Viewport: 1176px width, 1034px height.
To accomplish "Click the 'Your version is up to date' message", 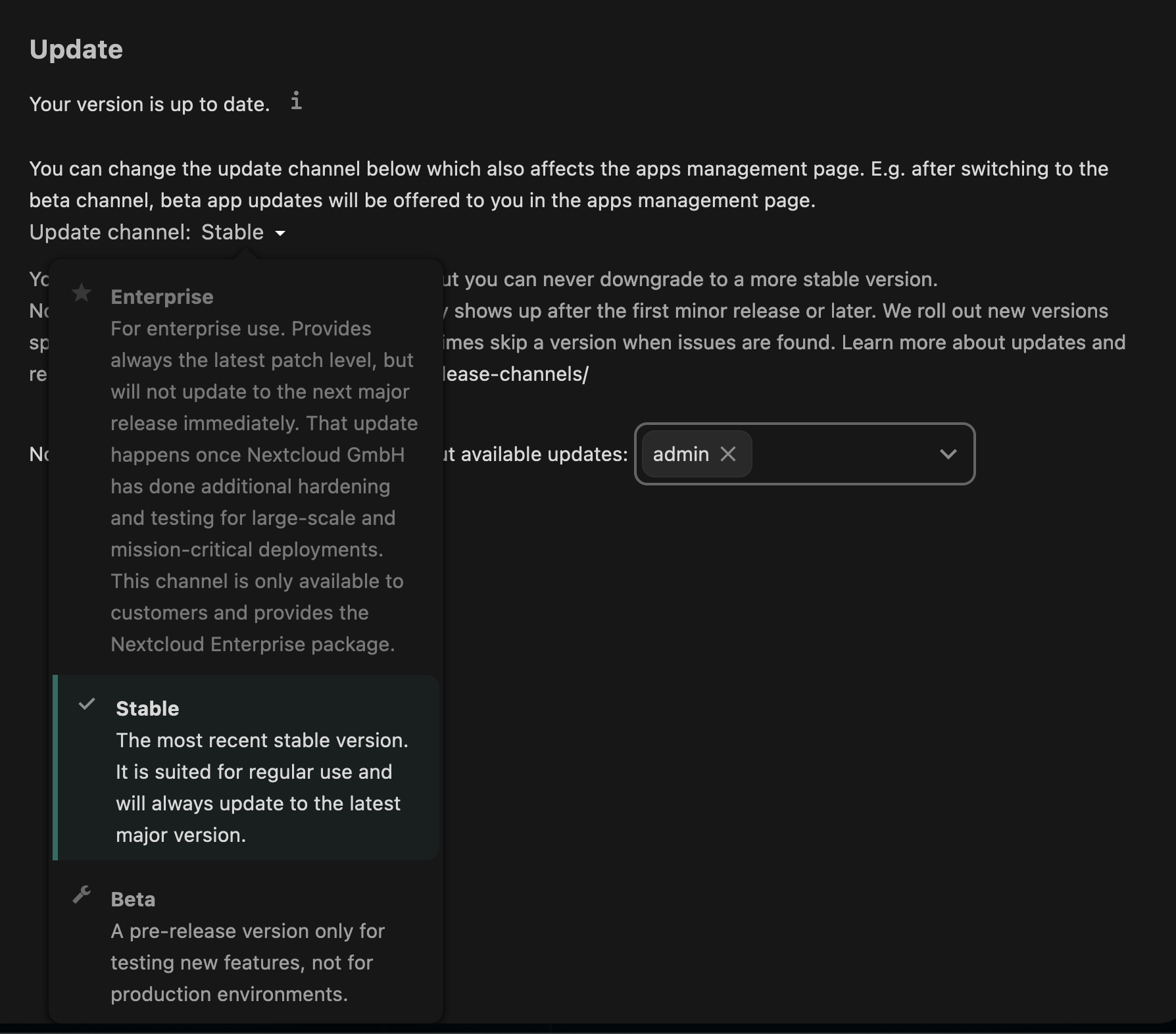I will [x=149, y=104].
